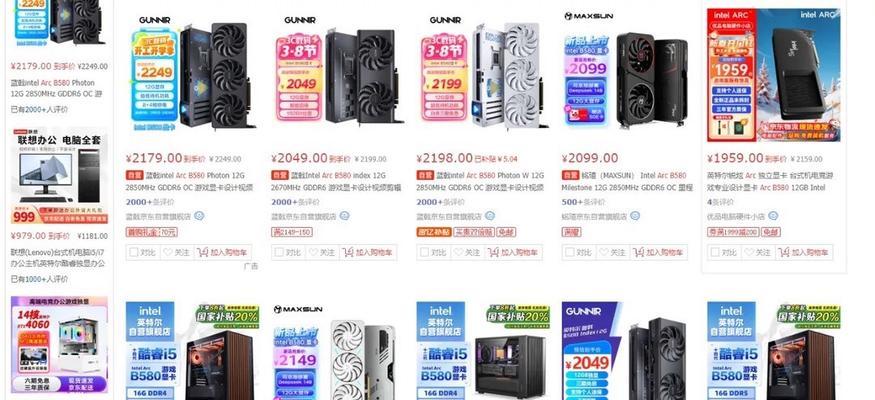This screenshot has width=875, height=400.
Task: Visit the 优品电脑硬件小店 store link
Action: coord(735,216)
